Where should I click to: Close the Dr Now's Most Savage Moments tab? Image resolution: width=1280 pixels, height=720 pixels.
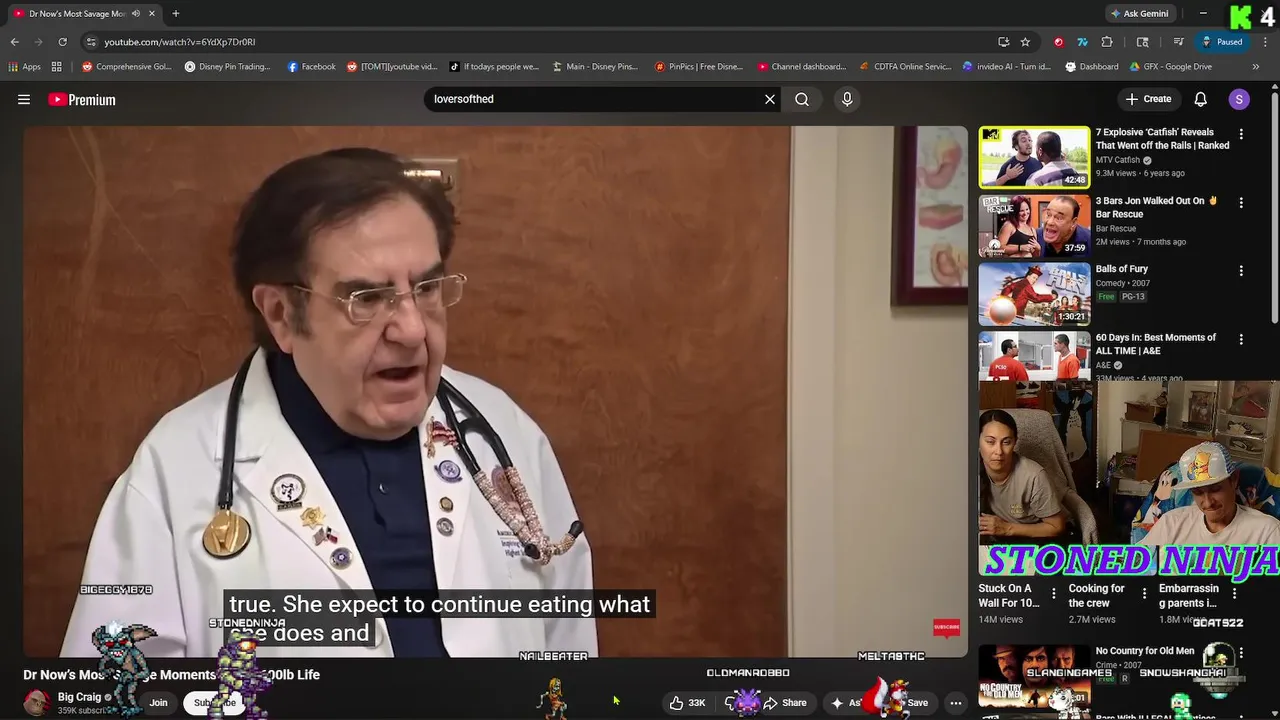click(152, 14)
